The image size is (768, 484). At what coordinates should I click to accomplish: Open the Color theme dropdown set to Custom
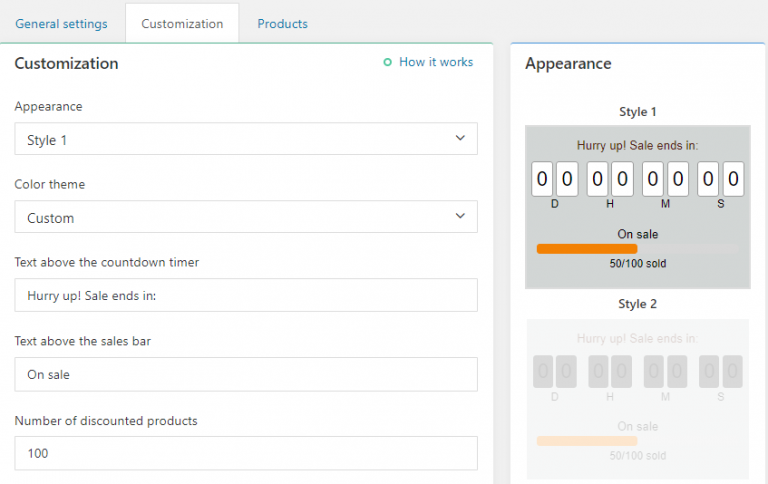[x=246, y=217]
